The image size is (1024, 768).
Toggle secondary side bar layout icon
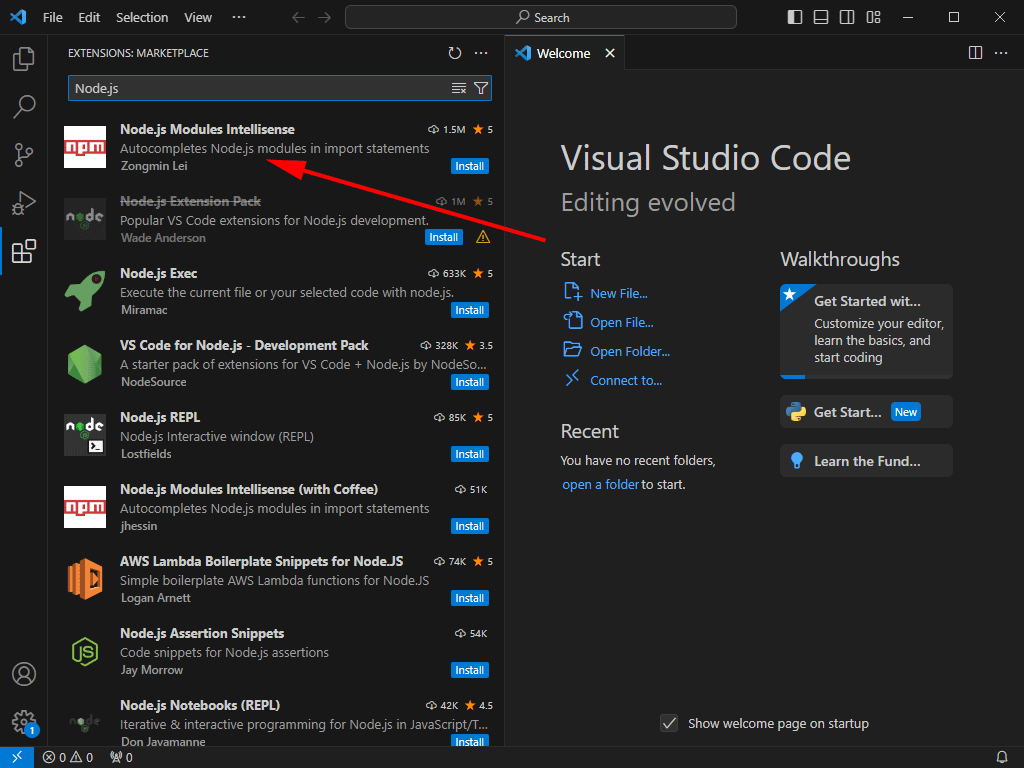coord(847,17)
